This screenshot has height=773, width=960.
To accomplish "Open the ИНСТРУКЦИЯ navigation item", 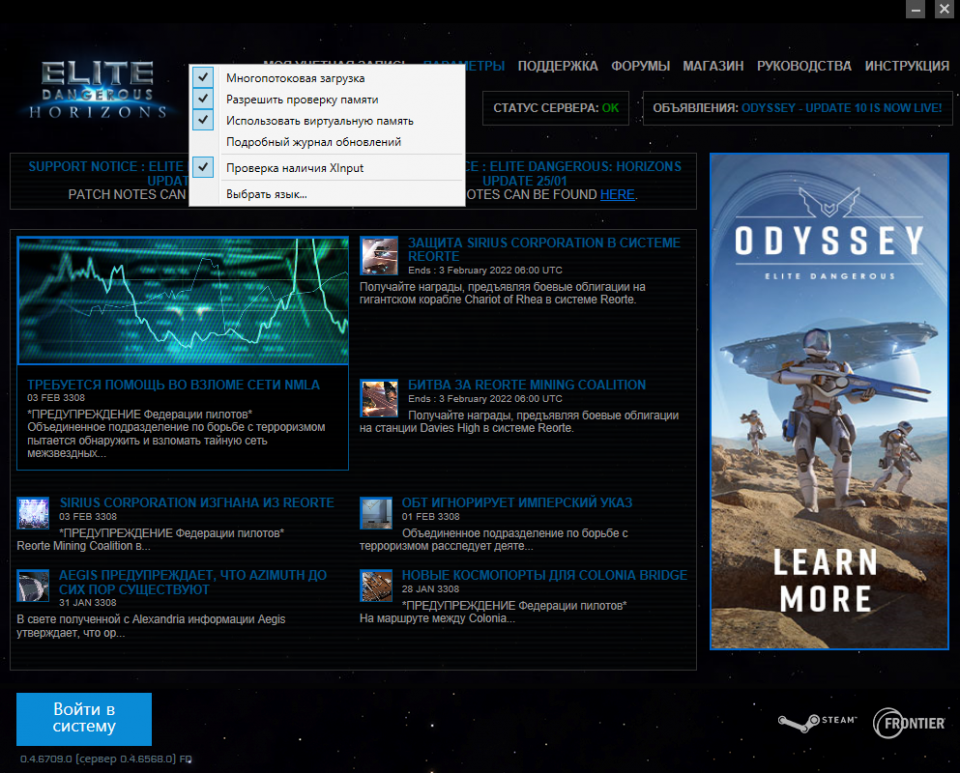I will (x=907, y=65).
